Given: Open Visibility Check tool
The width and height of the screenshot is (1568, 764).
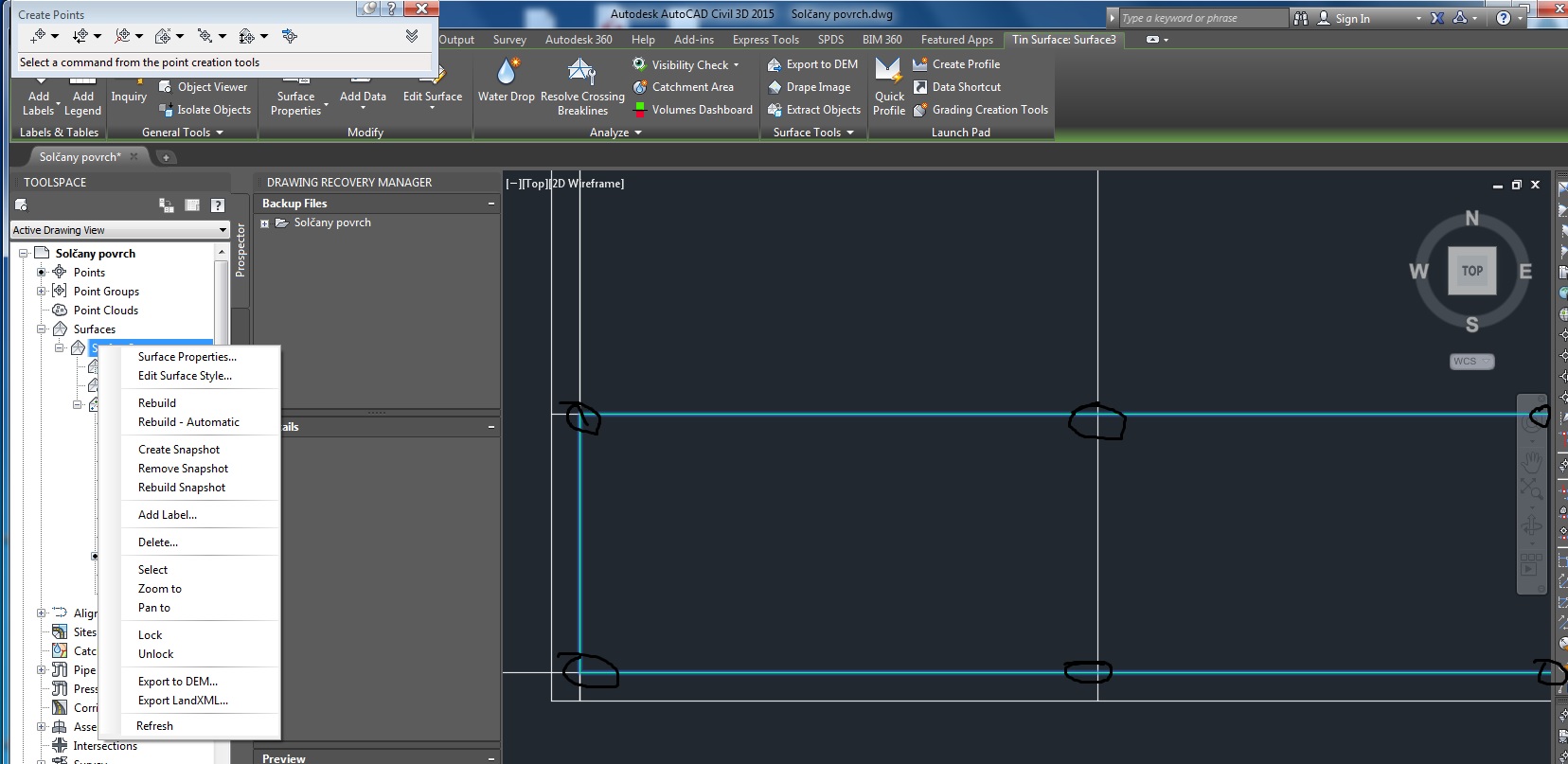Looking at the screenshot, I should 686,64.
